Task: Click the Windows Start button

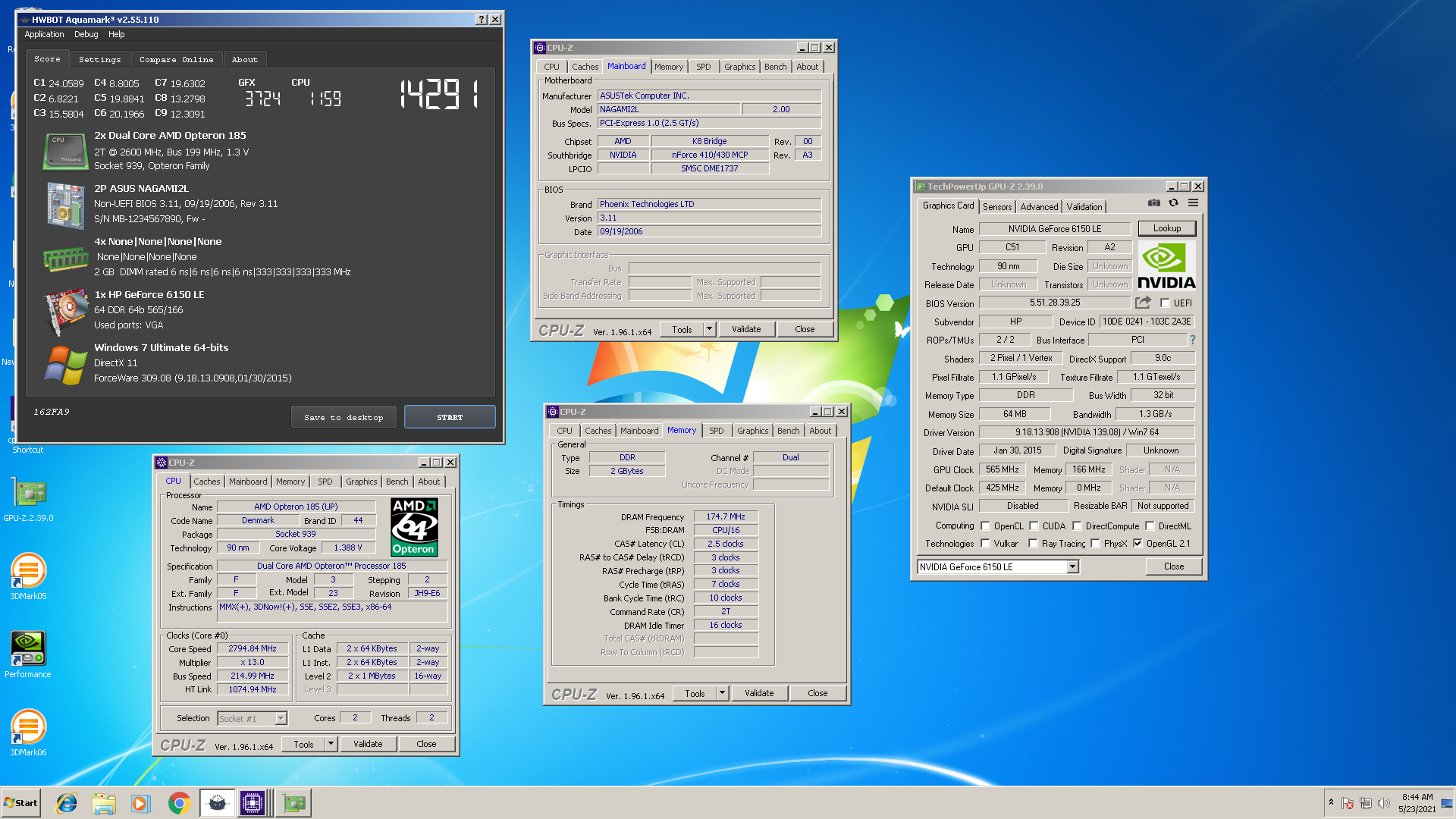Action: pyautogui.click(x=20, y=803)
